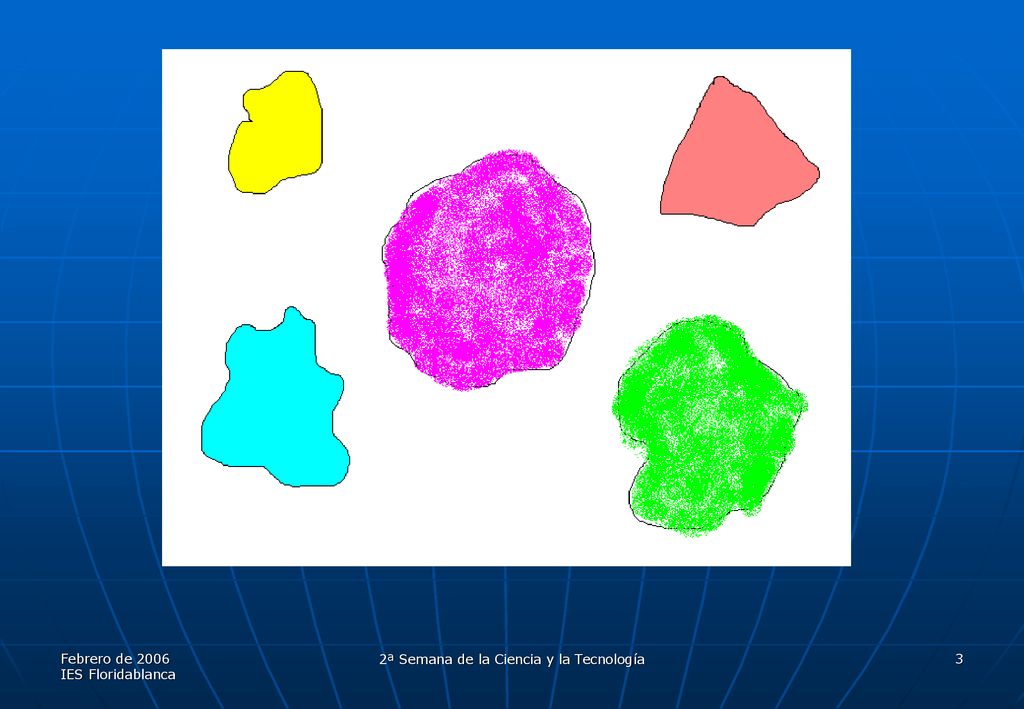Click '2ª Semana de la Ciencia y la Tecnología'
This screenshot has width=1024, height=709.
pyautogui.click(x=512, y=659)
